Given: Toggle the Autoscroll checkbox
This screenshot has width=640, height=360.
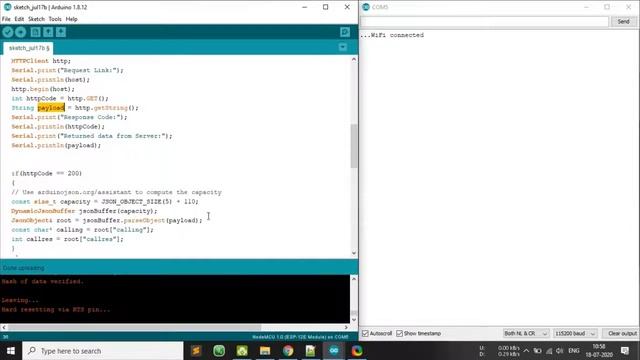Looking at the screenshot, I should coord(365,333).
